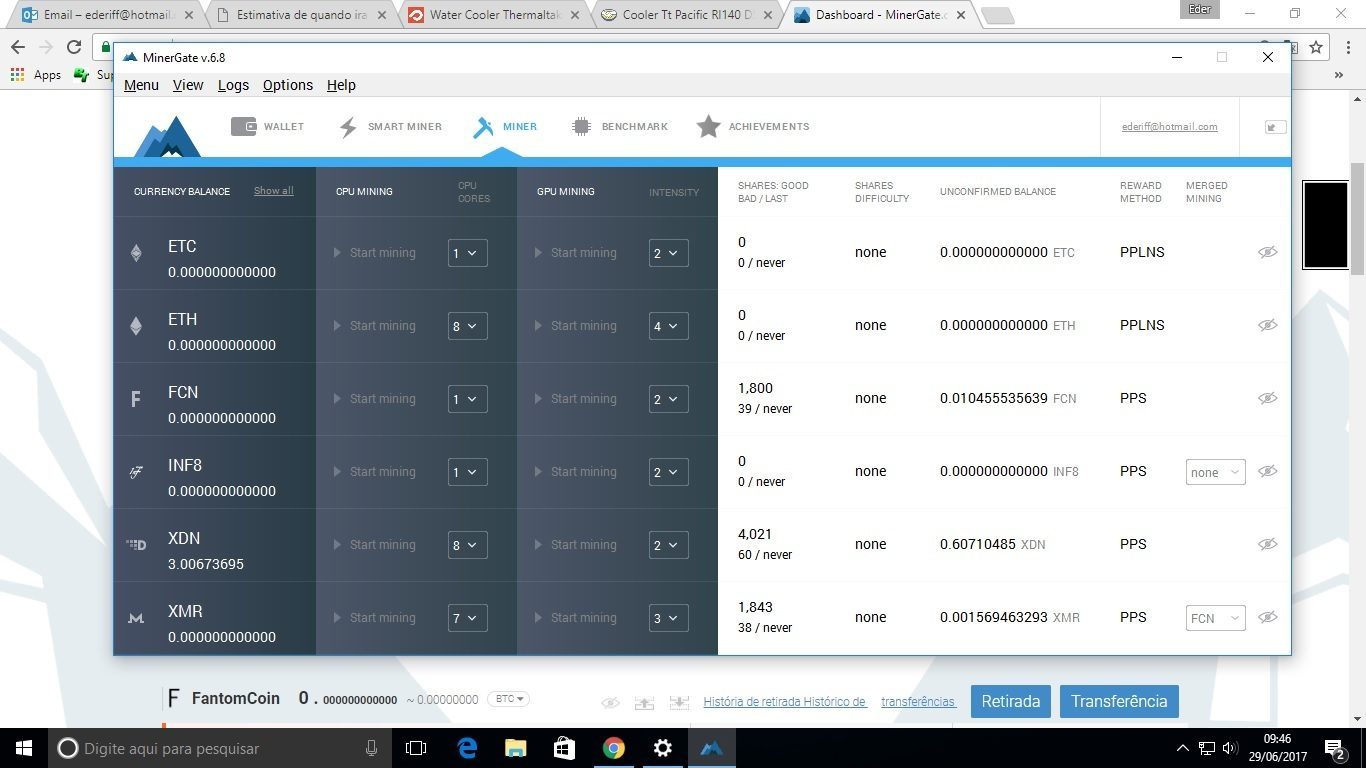Open the Wallet section
1366x768 pixels.
(x=267, y=127)
